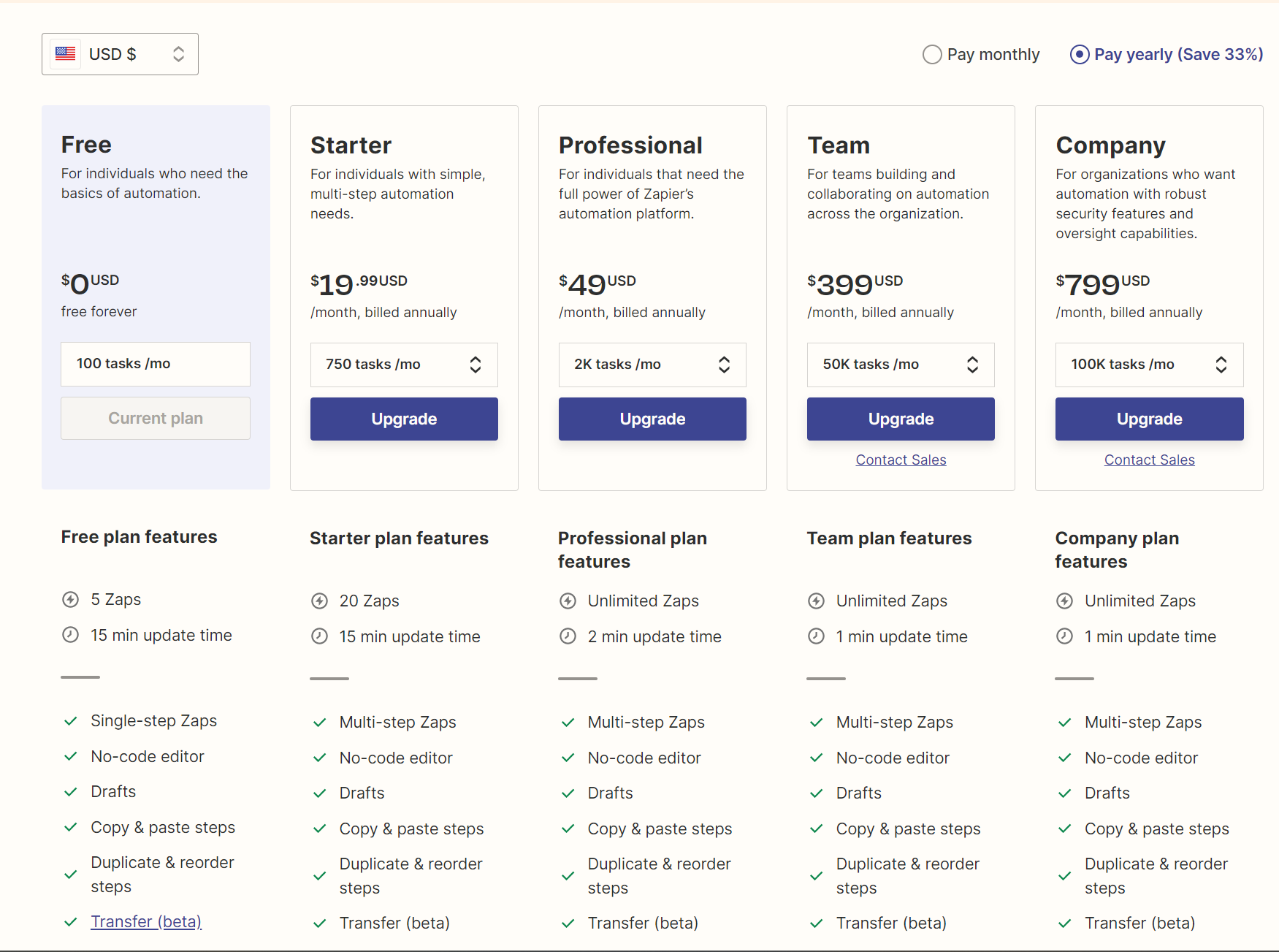Click checkmark beside Company Copy & paste steps
This screenshot has width=1279, height=952.
(x=1064, y=829)
